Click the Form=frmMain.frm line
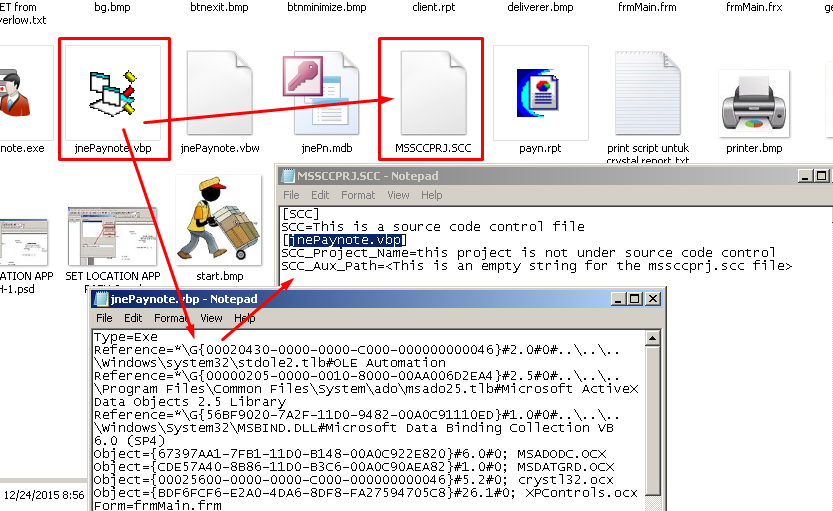833x511 pixels. coord(157,505)
